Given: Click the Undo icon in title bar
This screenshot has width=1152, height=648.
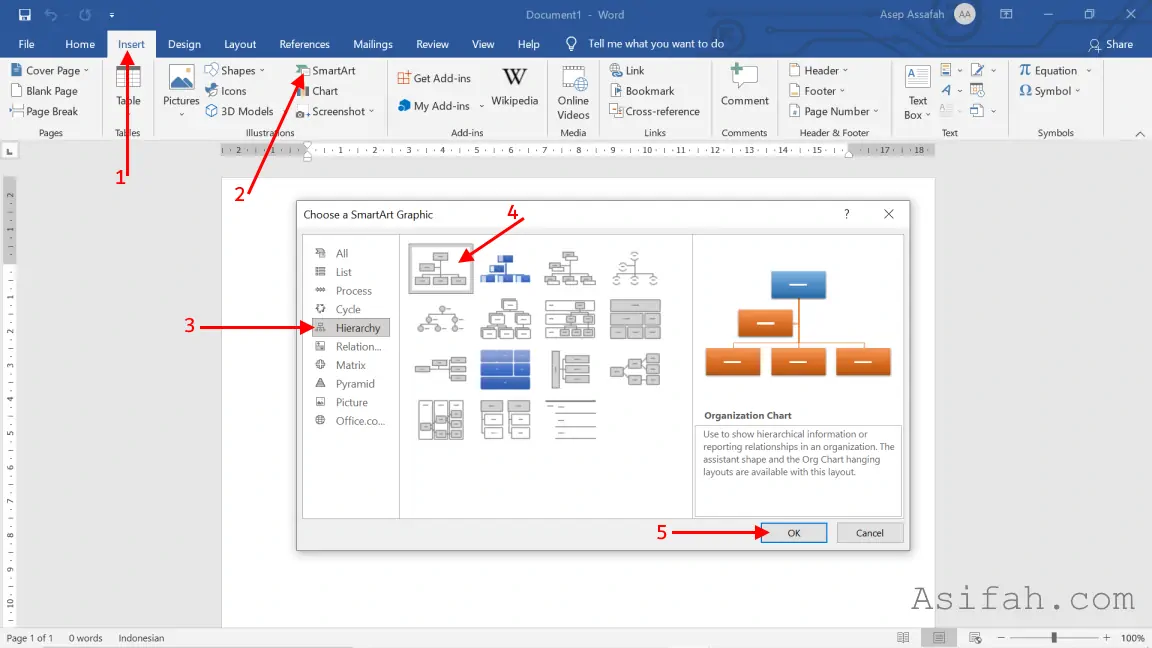Looking at the screenshot, I should [x=51, y=15].
